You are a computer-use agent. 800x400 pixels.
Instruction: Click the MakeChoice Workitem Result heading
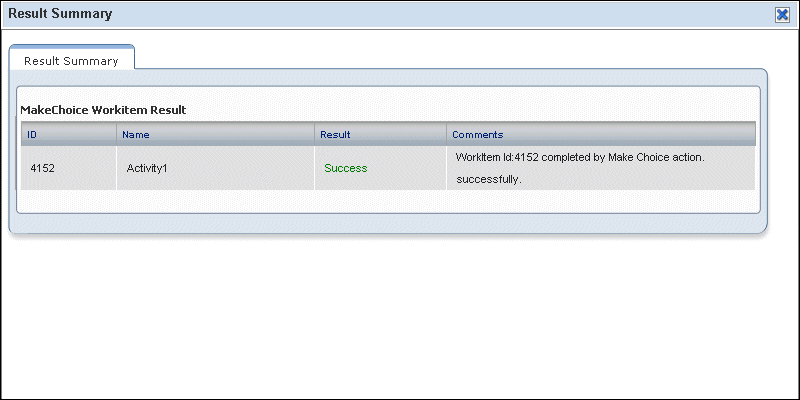click(103, 110)
